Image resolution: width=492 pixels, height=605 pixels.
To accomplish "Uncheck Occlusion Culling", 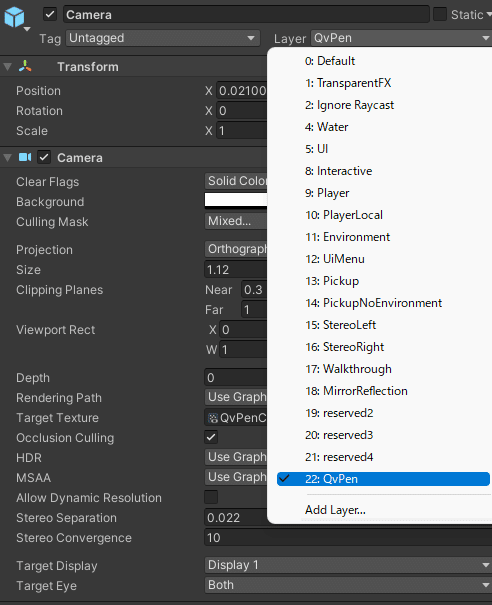I will point(211,437).
